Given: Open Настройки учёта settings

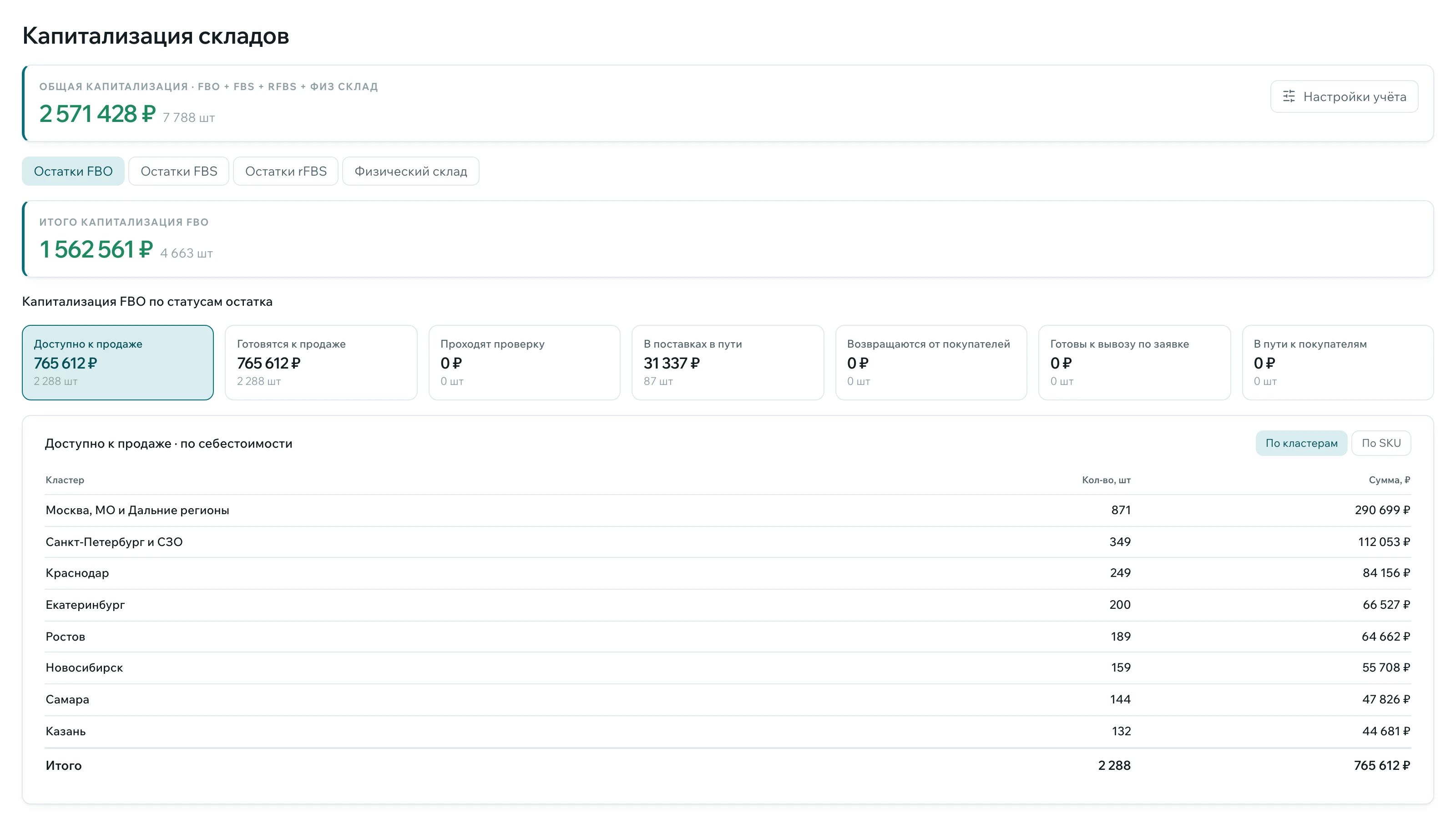Looking at the screenshot, I should (1344, 96).
